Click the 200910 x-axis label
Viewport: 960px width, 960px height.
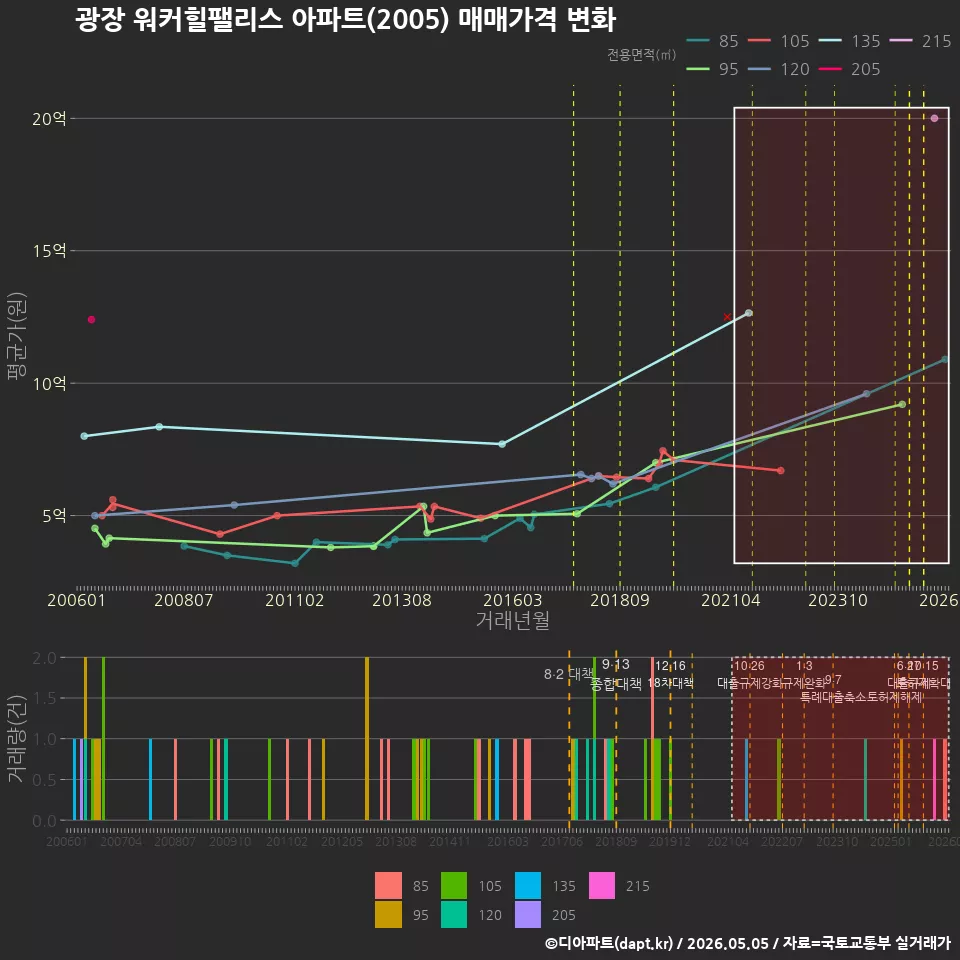coord(230,841)
